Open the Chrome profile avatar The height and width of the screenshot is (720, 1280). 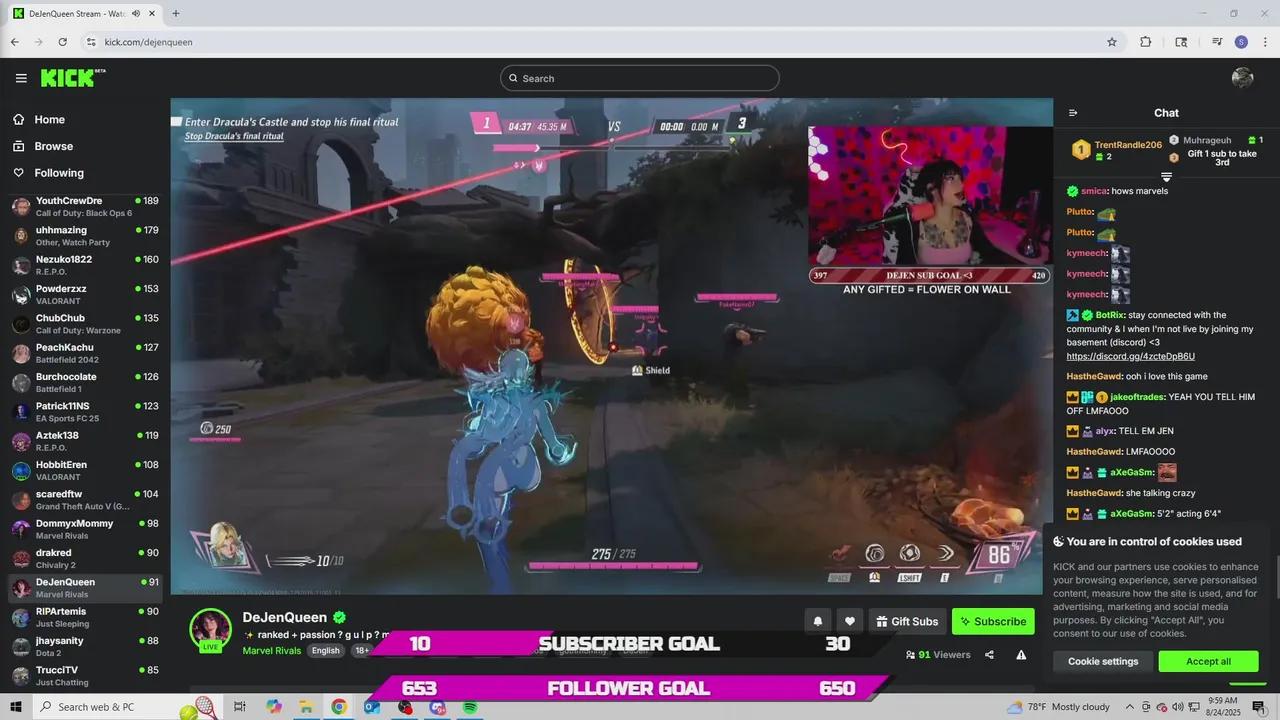[x=1241, y=42]
